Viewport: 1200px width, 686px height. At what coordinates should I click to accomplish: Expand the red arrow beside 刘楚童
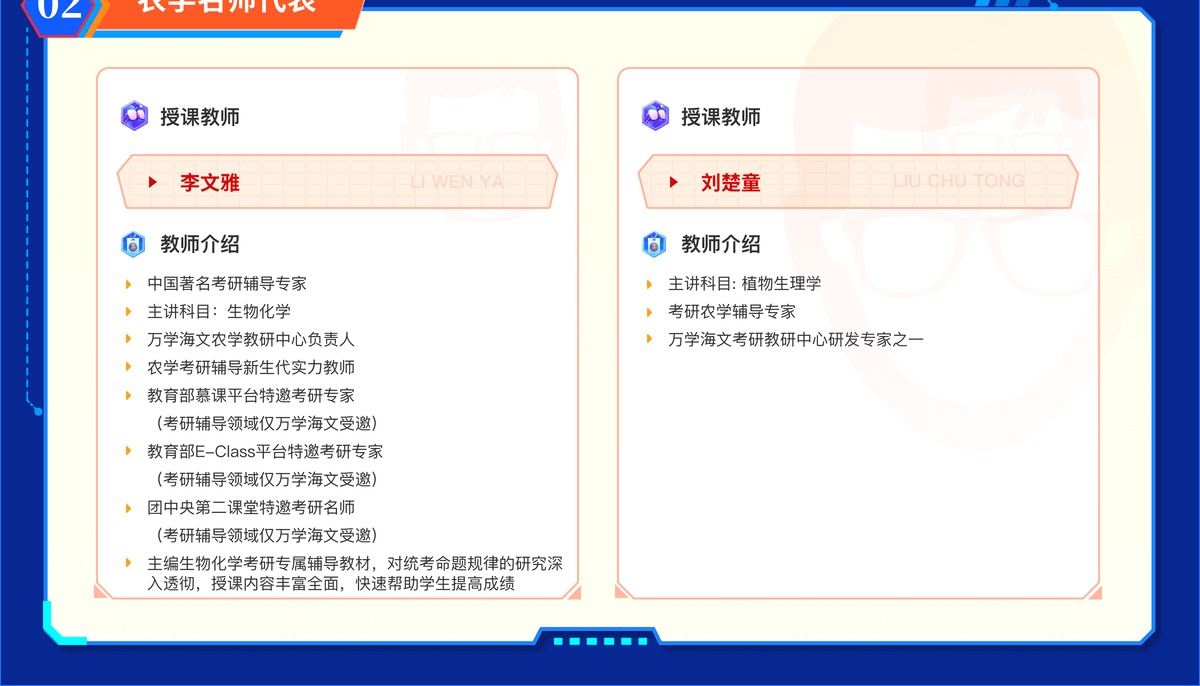point(674,182)
